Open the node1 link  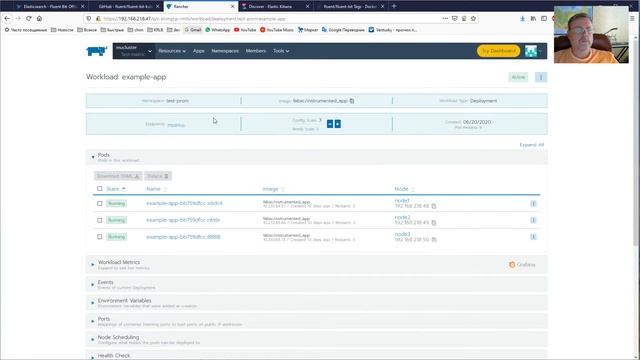(x=402, y=200)
